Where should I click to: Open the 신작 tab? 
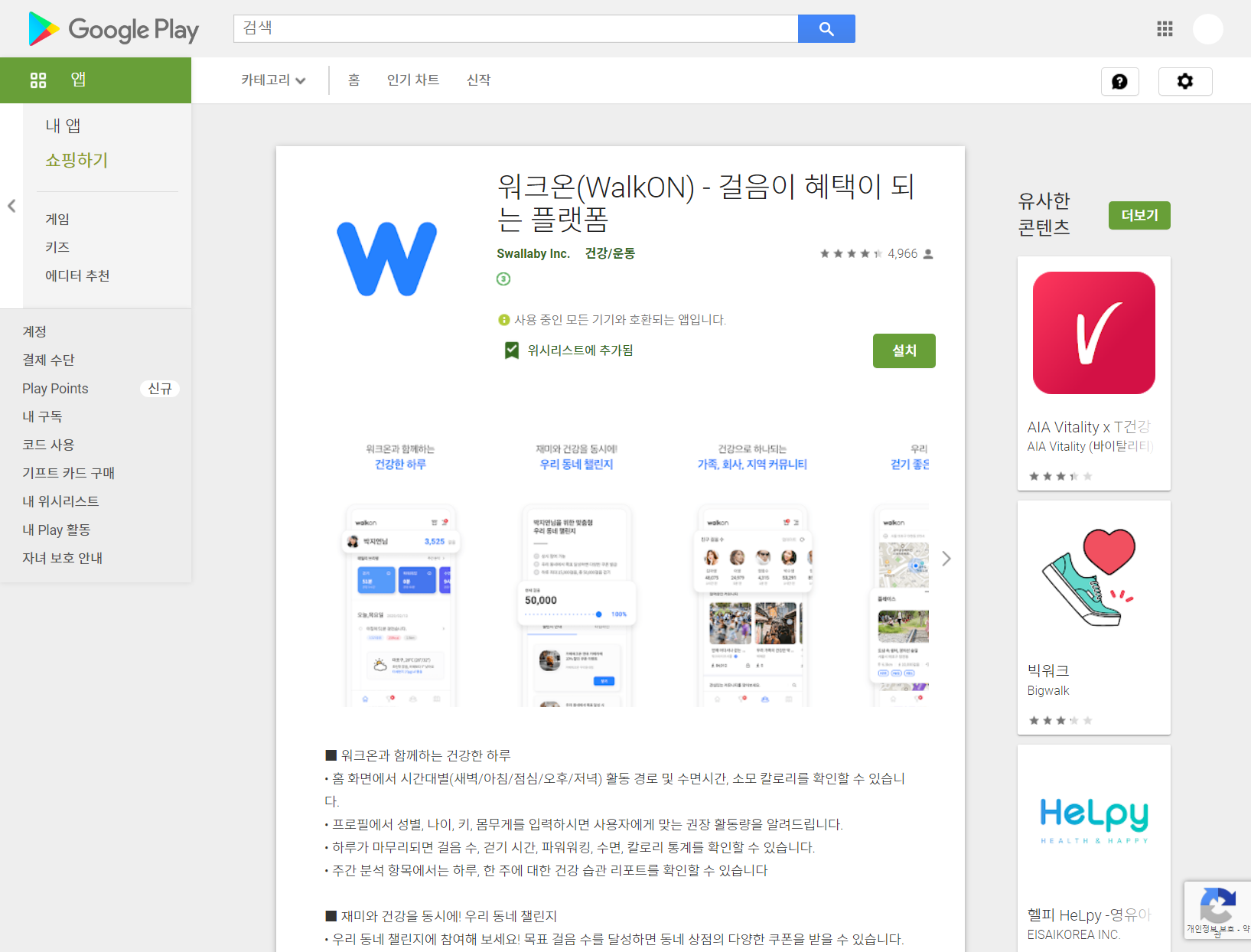[479, 80]
